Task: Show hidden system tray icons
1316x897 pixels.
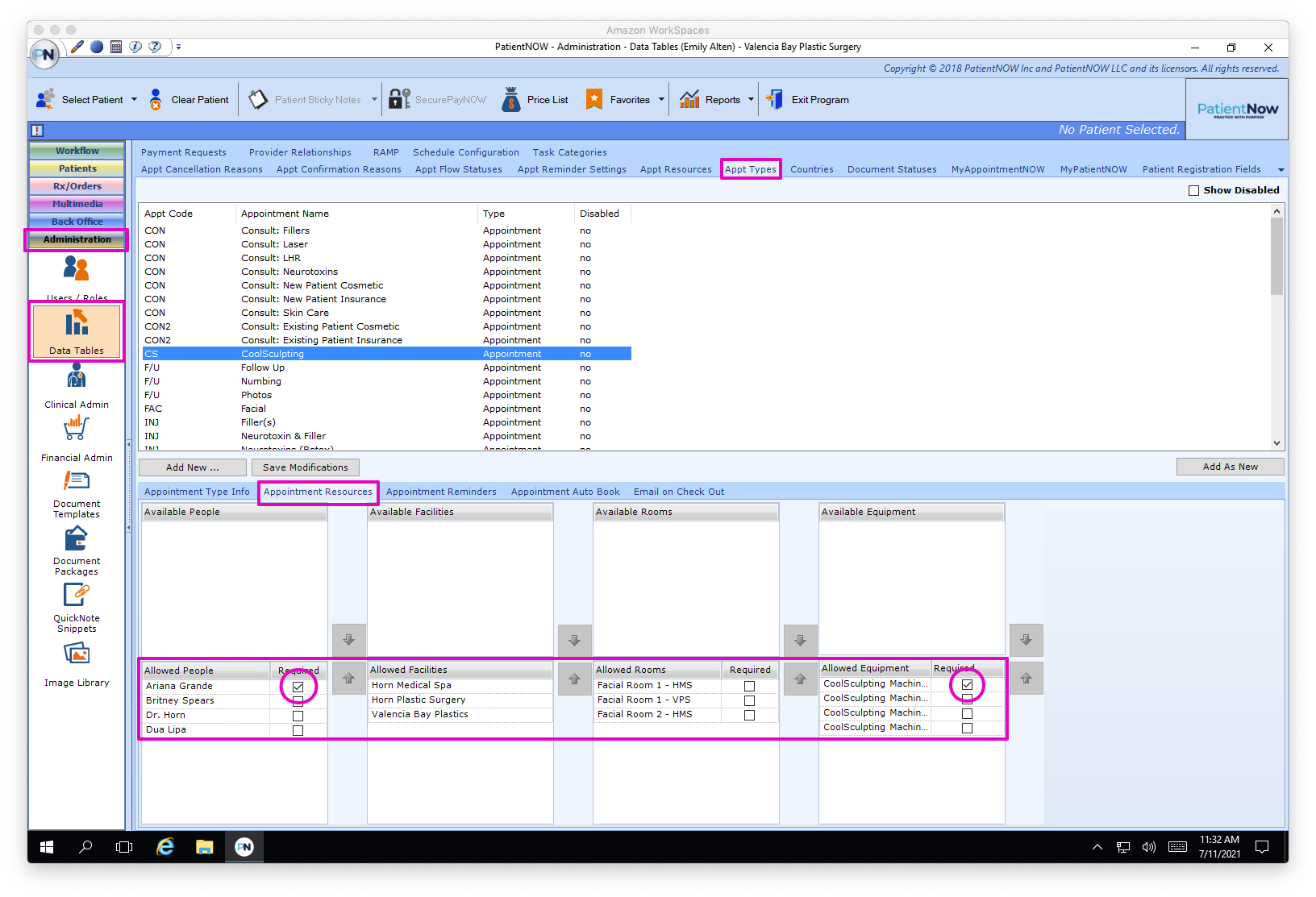Action: pos(1097,847)
